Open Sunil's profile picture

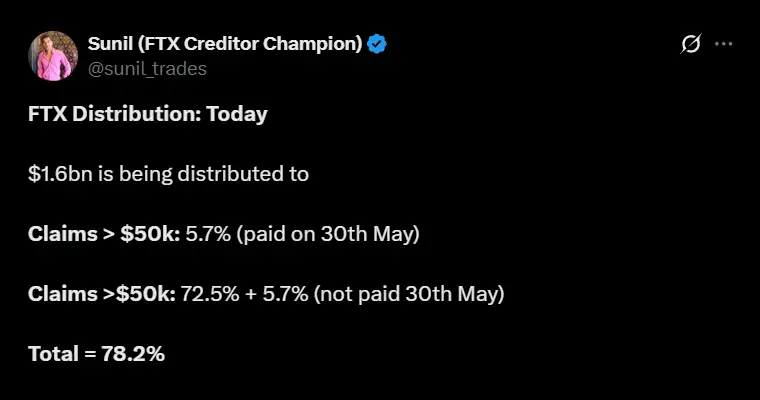click(53, 55)
